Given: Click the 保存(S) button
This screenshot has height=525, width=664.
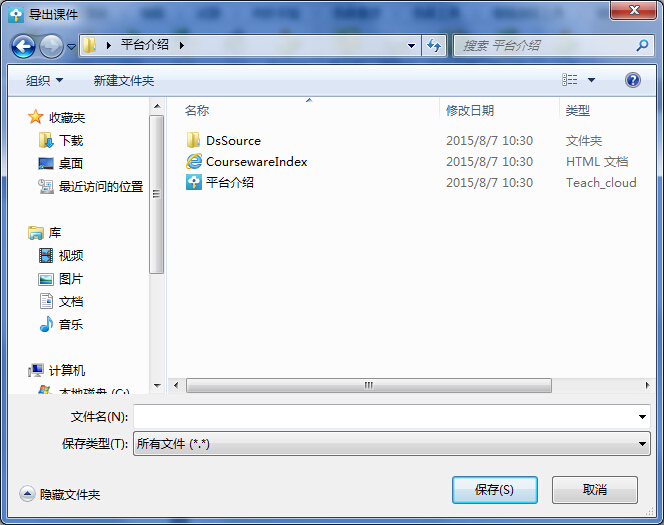Looking at the screenshot, I should 495,490.
